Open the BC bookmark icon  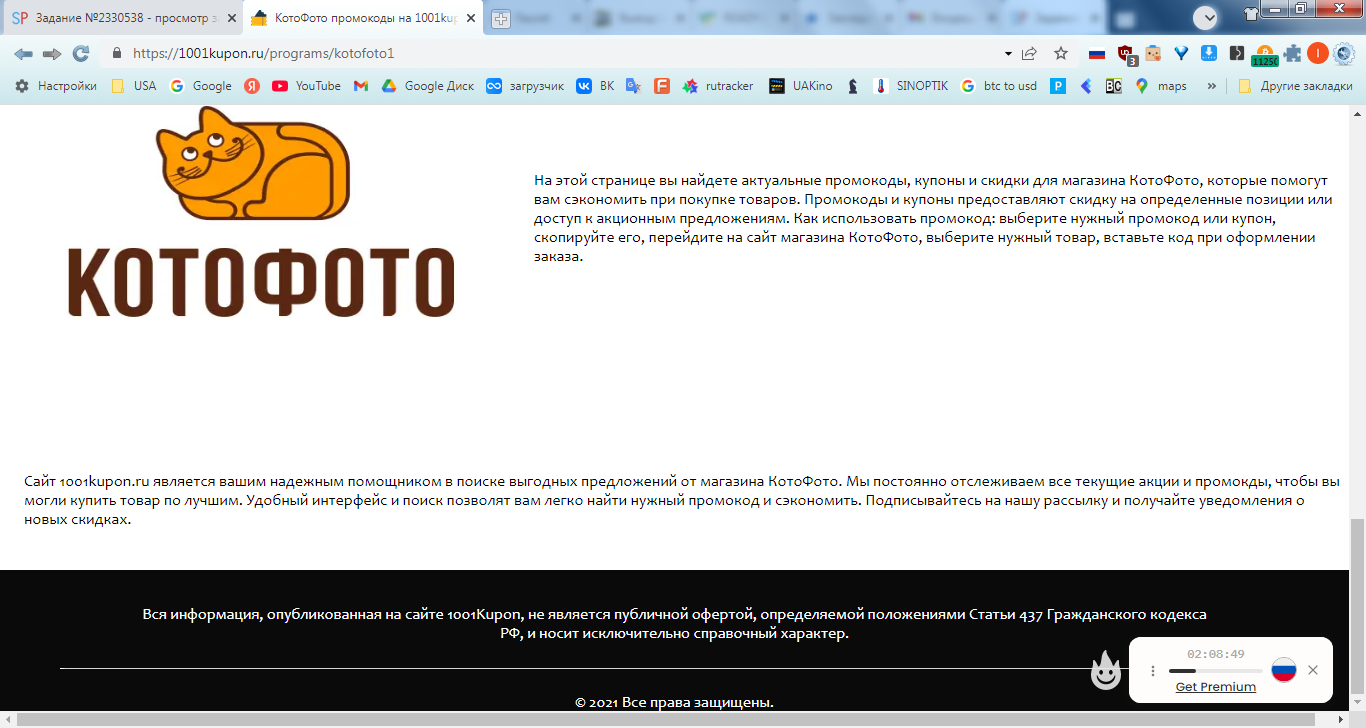pyautogui.click(x=1113, y=86)
